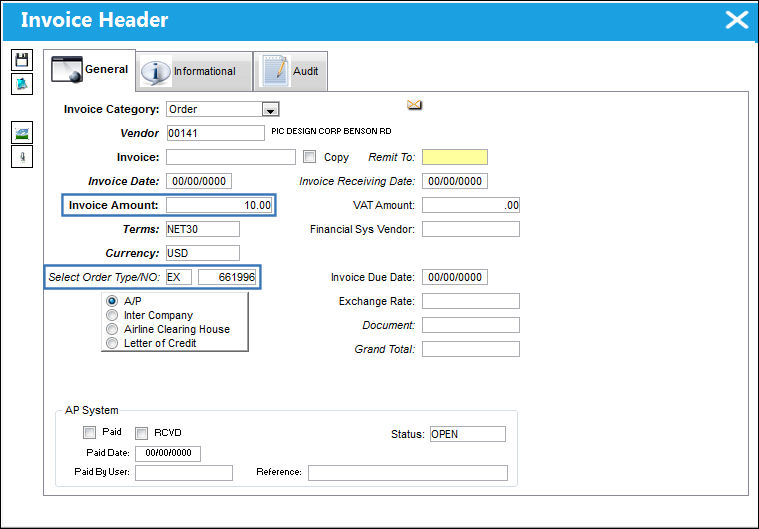Open the Informational tab
759x529 pixels.
point(194,71)
